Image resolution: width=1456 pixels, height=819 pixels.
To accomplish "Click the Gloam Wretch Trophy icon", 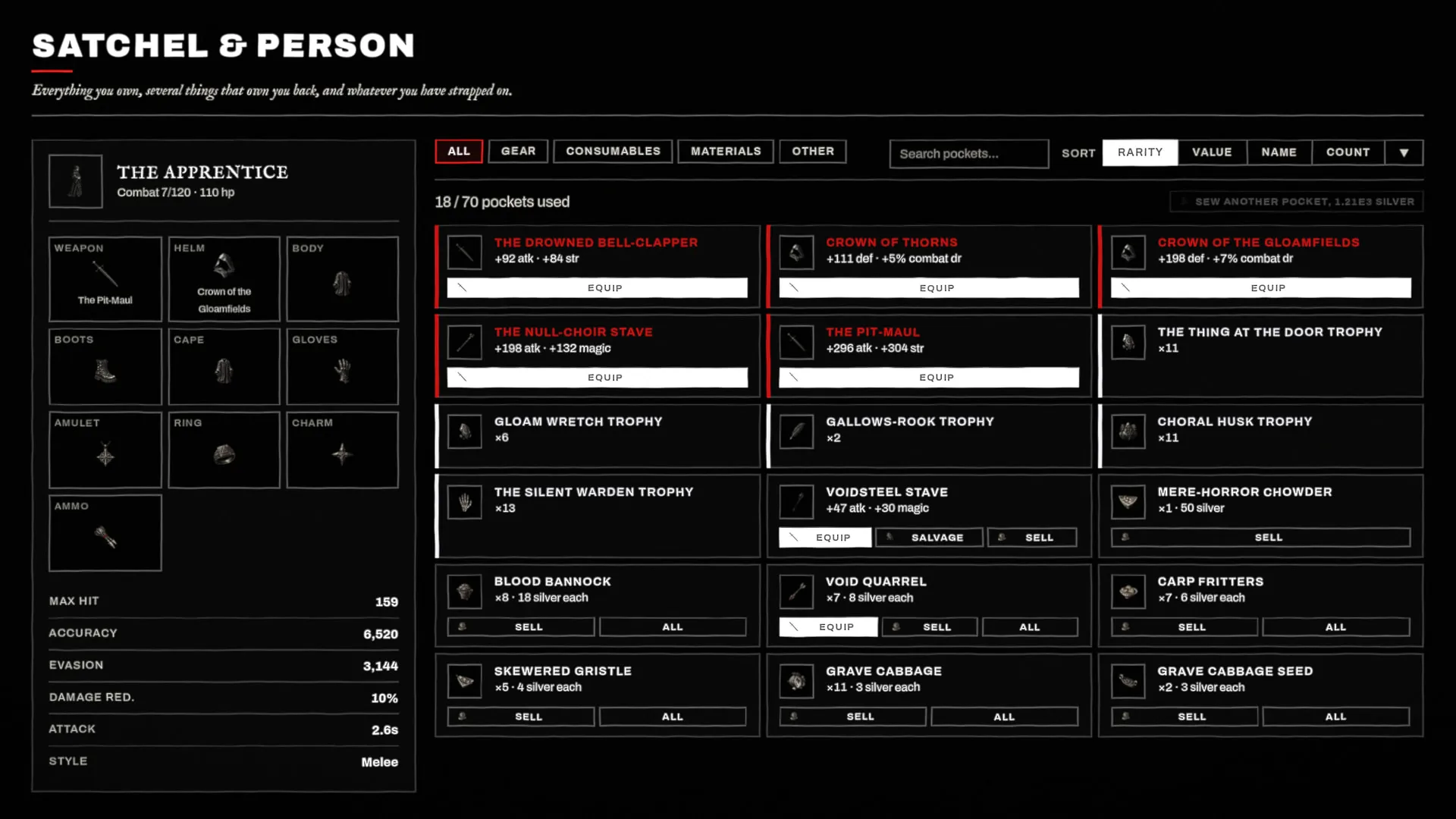I will coord(464,431).
